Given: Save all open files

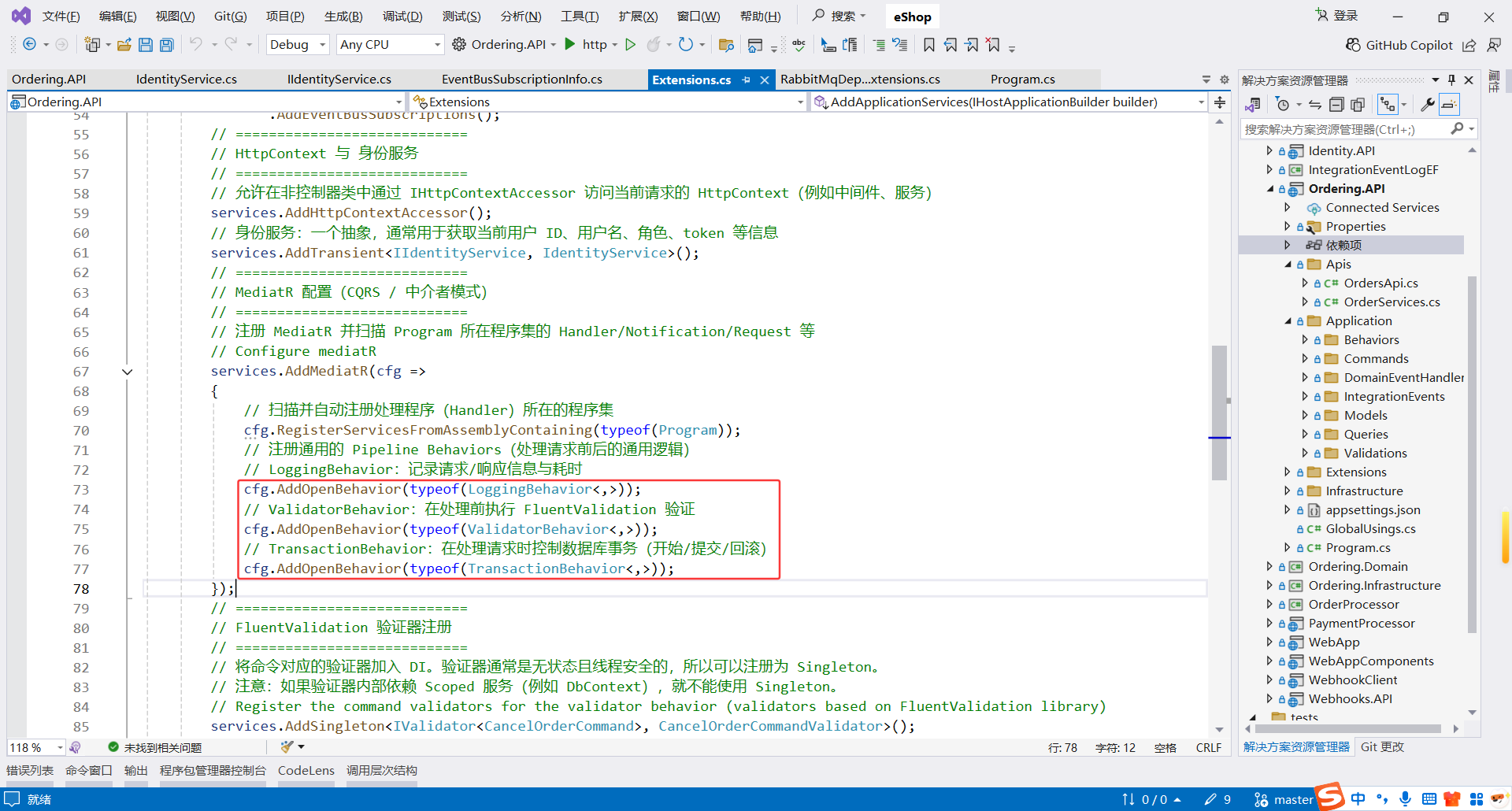Looking at the screenshot, I should tap(166, 45).
